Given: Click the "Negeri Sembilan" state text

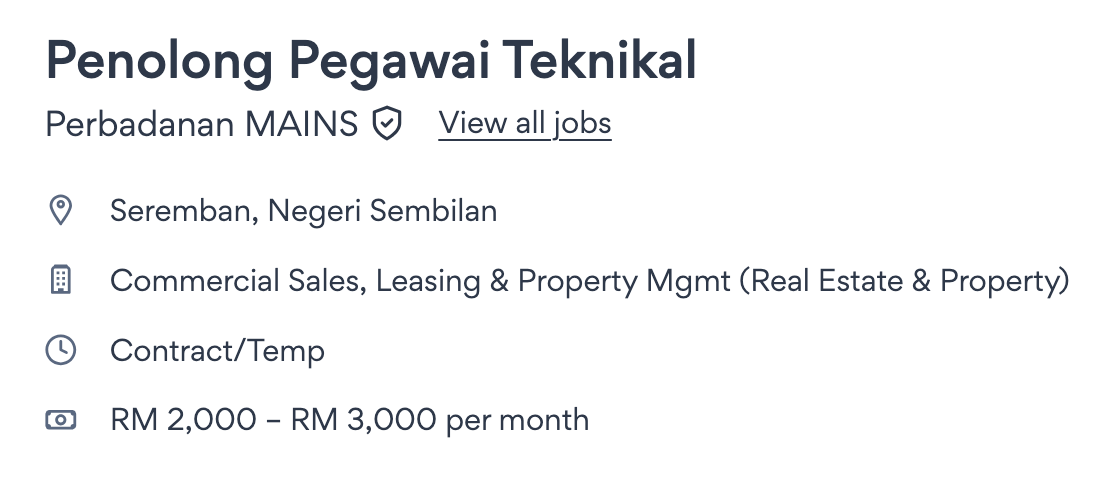Looking at the screenshot, I should tap(383, 211).
